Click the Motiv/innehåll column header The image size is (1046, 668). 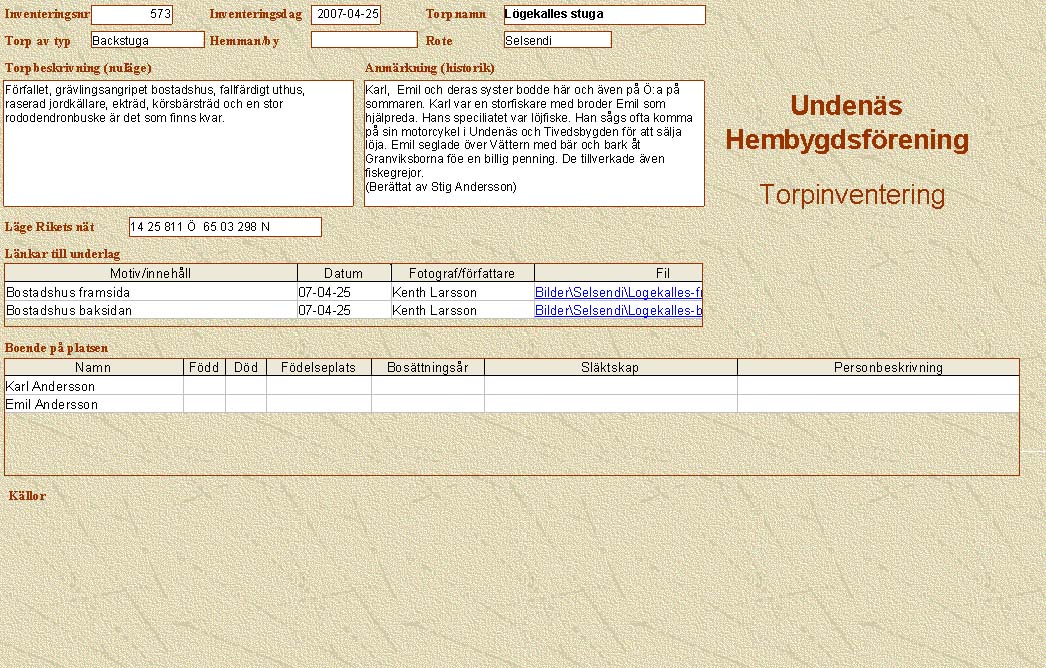151,273
